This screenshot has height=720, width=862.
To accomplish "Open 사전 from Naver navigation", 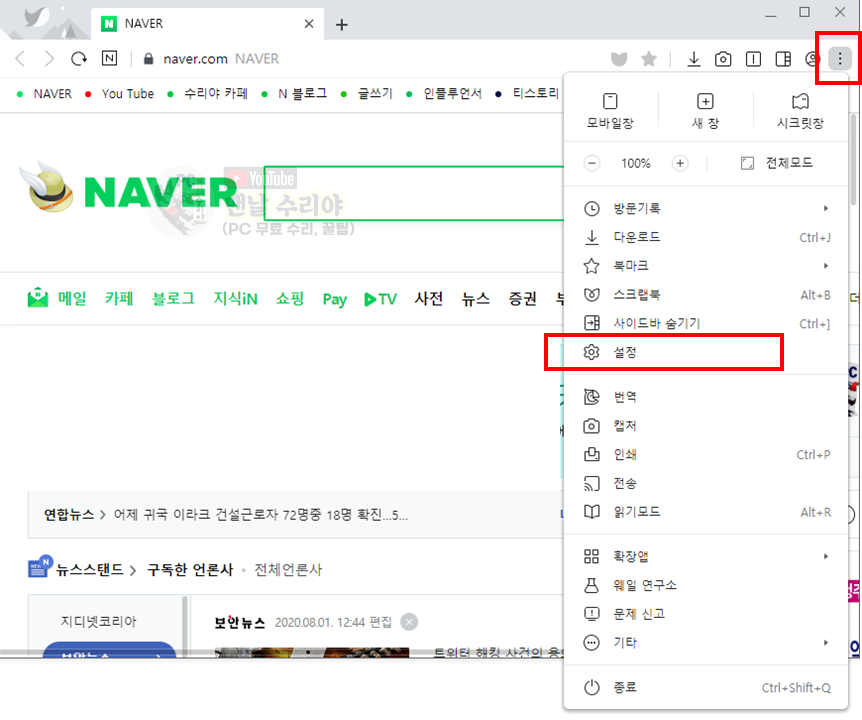I will [x=428, y=298].
